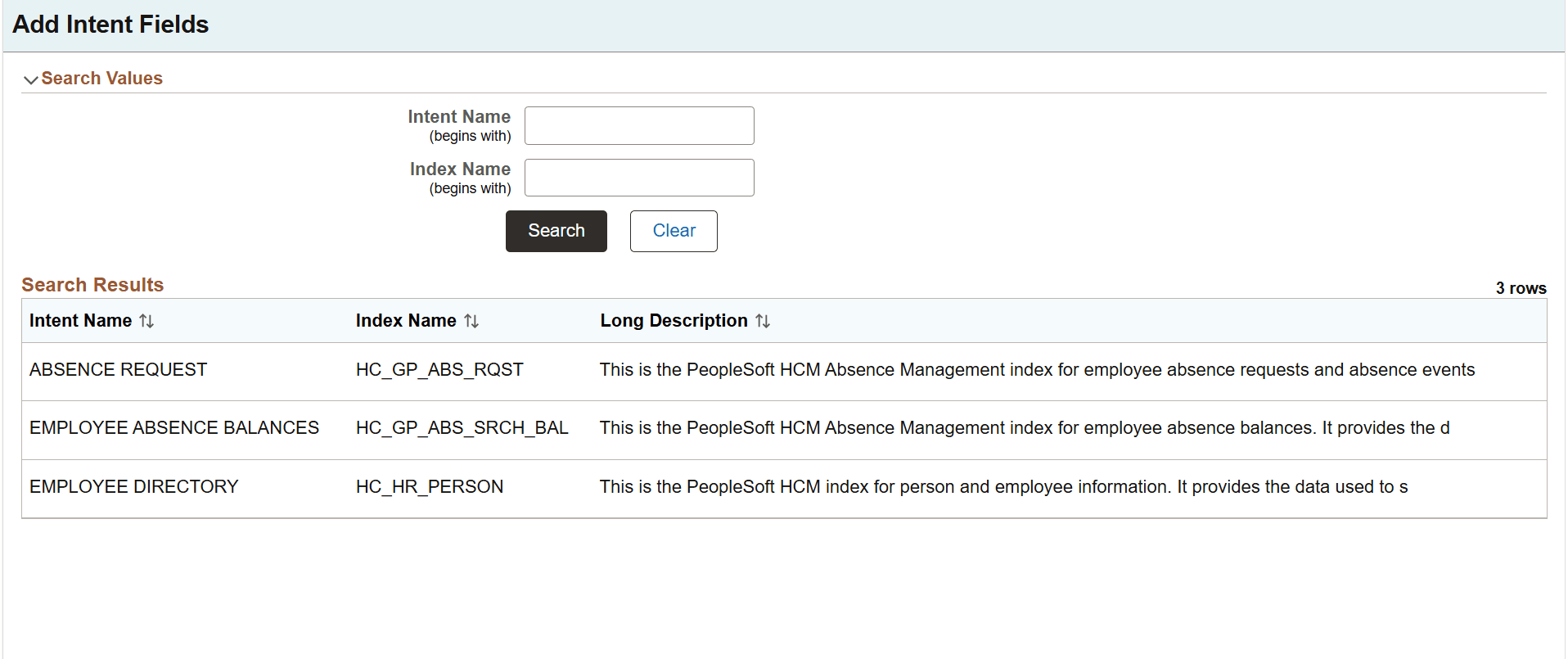Sort by Intent Name column icon

coord(146,321)
